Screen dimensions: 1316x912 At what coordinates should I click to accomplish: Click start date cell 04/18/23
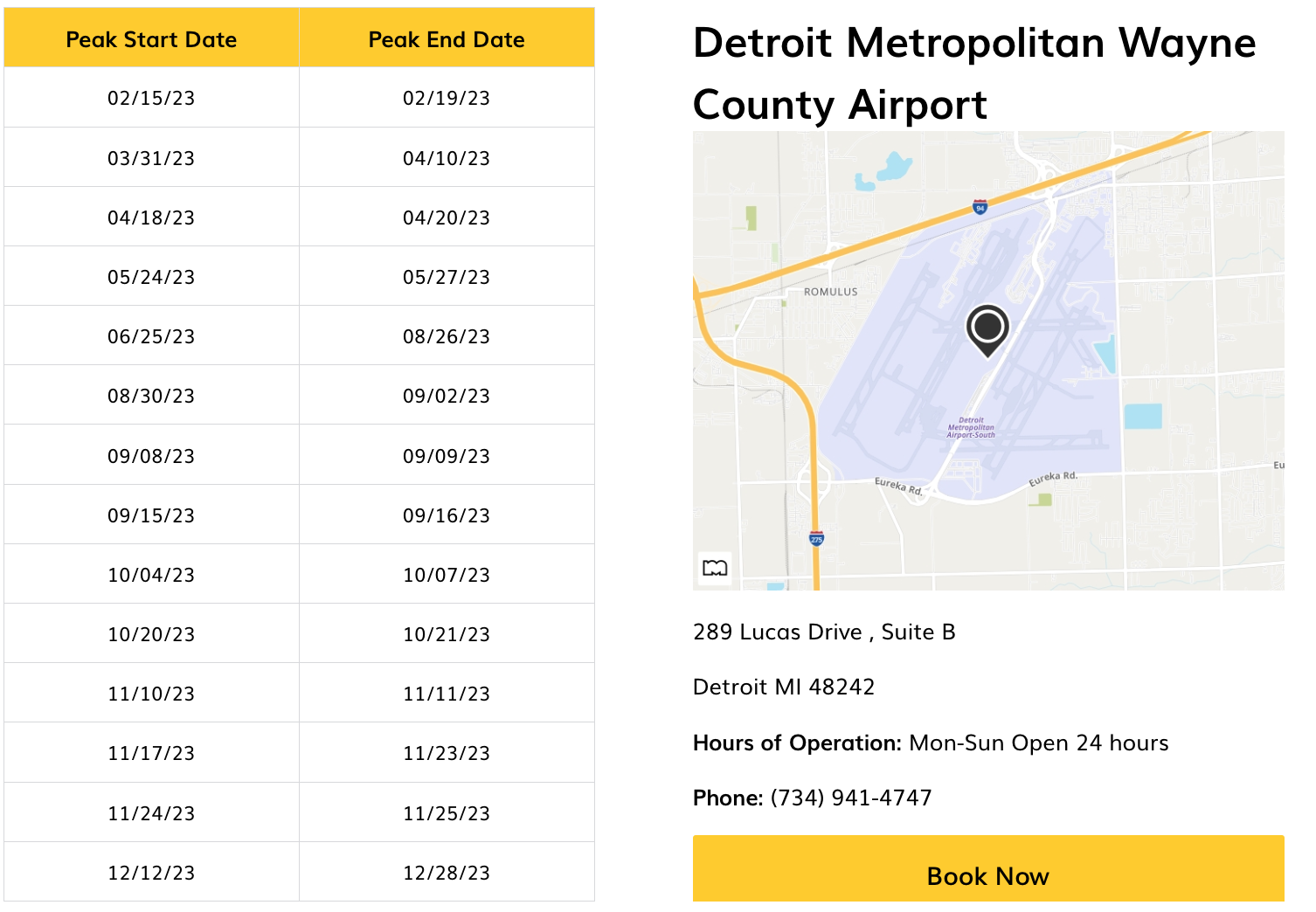pos(152,217)
